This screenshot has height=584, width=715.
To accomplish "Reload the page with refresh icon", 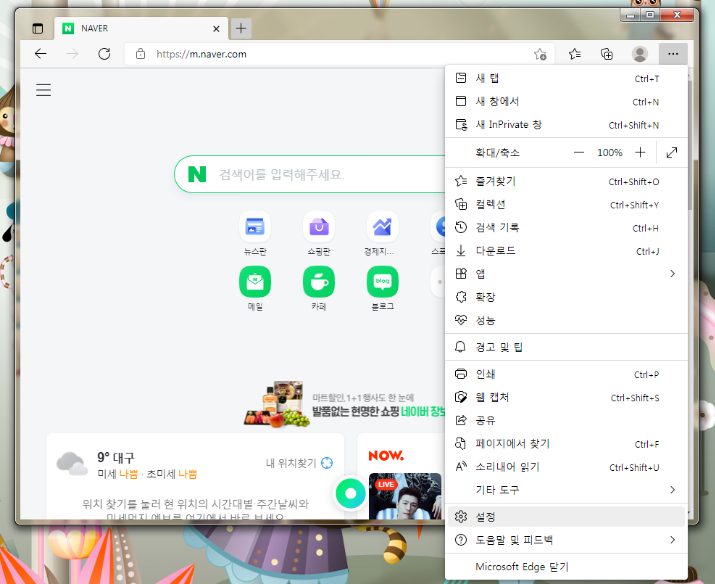I will [104, 54].
